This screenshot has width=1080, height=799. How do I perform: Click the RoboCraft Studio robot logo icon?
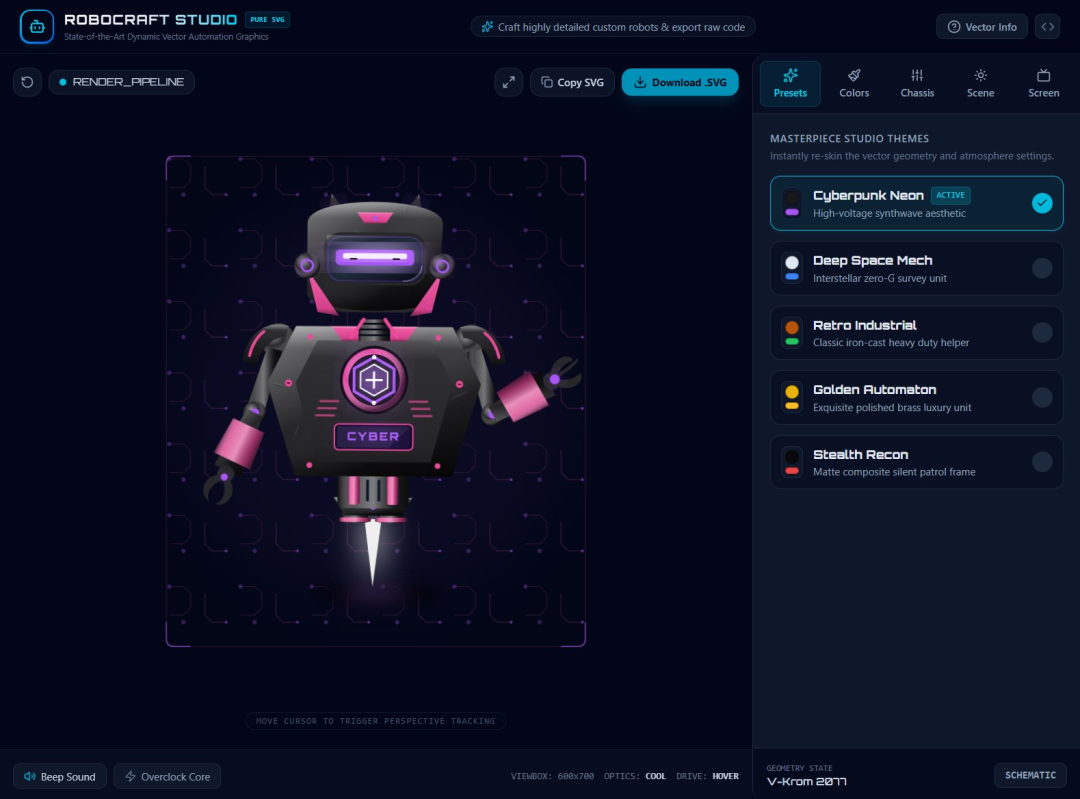[37, 27]
